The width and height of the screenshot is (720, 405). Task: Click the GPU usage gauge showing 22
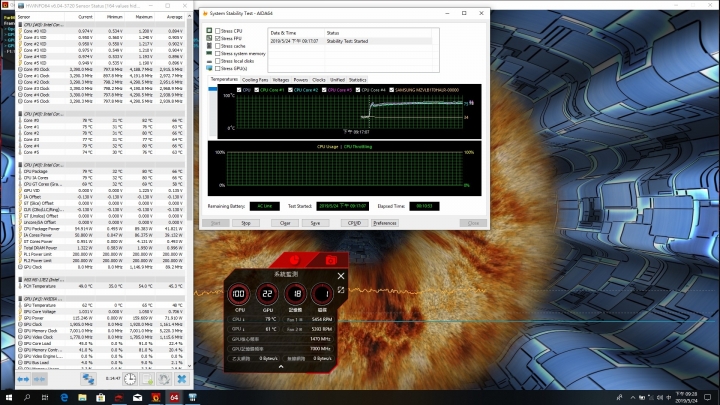click(267, 294)
